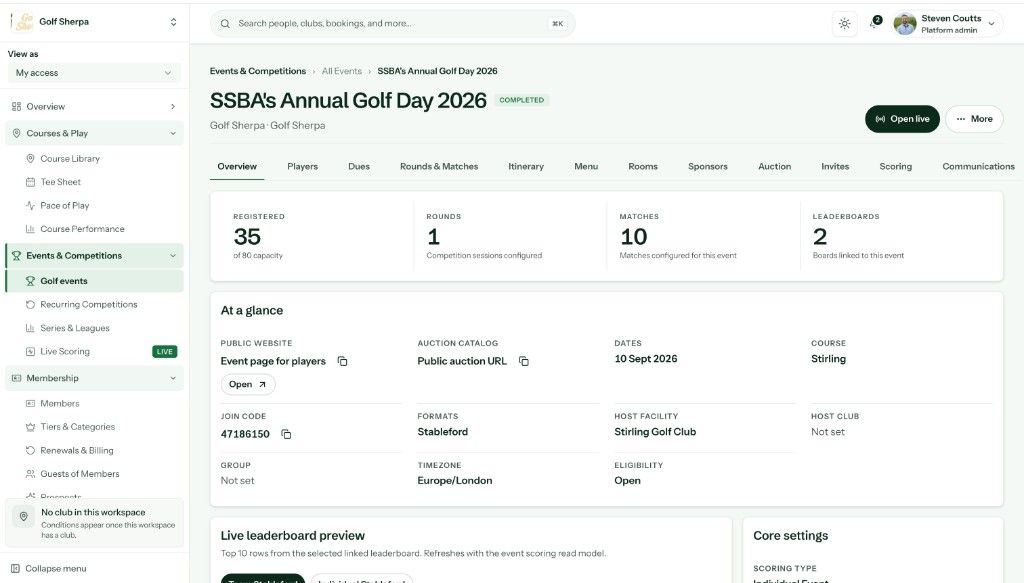
Task: Click the Open live button
Action: (x=902, y=119)
